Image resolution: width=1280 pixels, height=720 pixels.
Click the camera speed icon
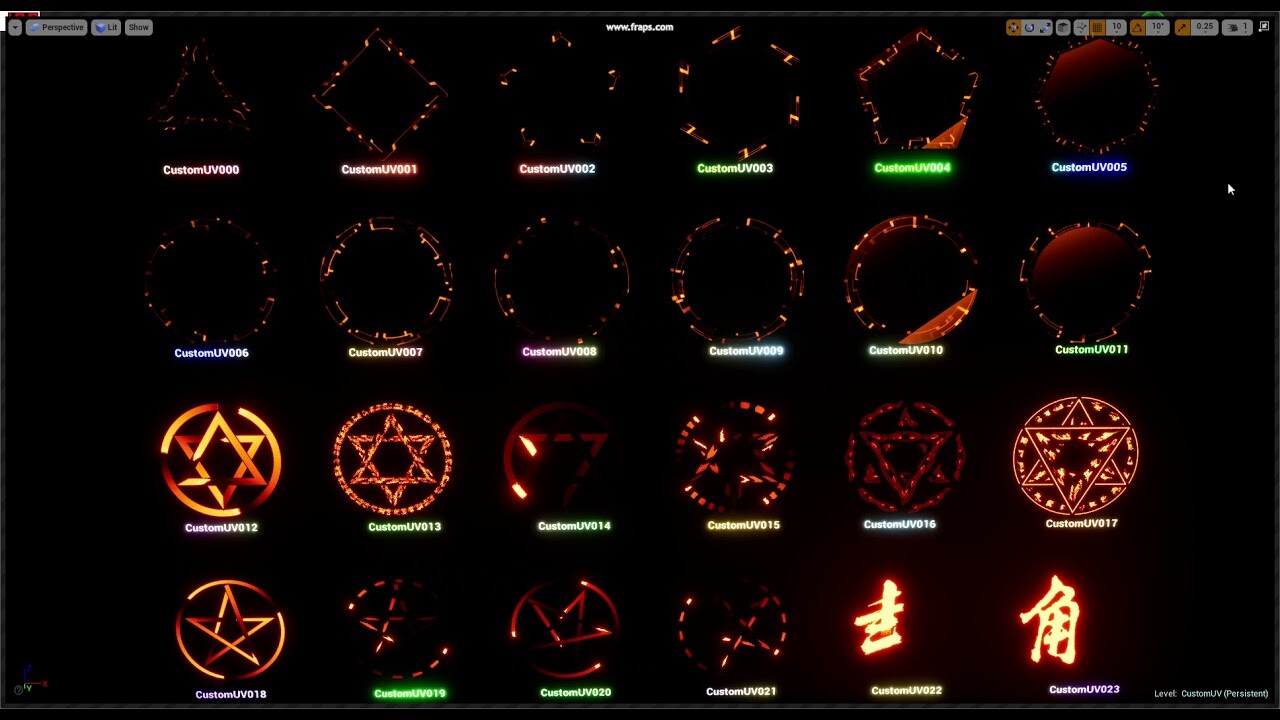tap(1230, 27)
